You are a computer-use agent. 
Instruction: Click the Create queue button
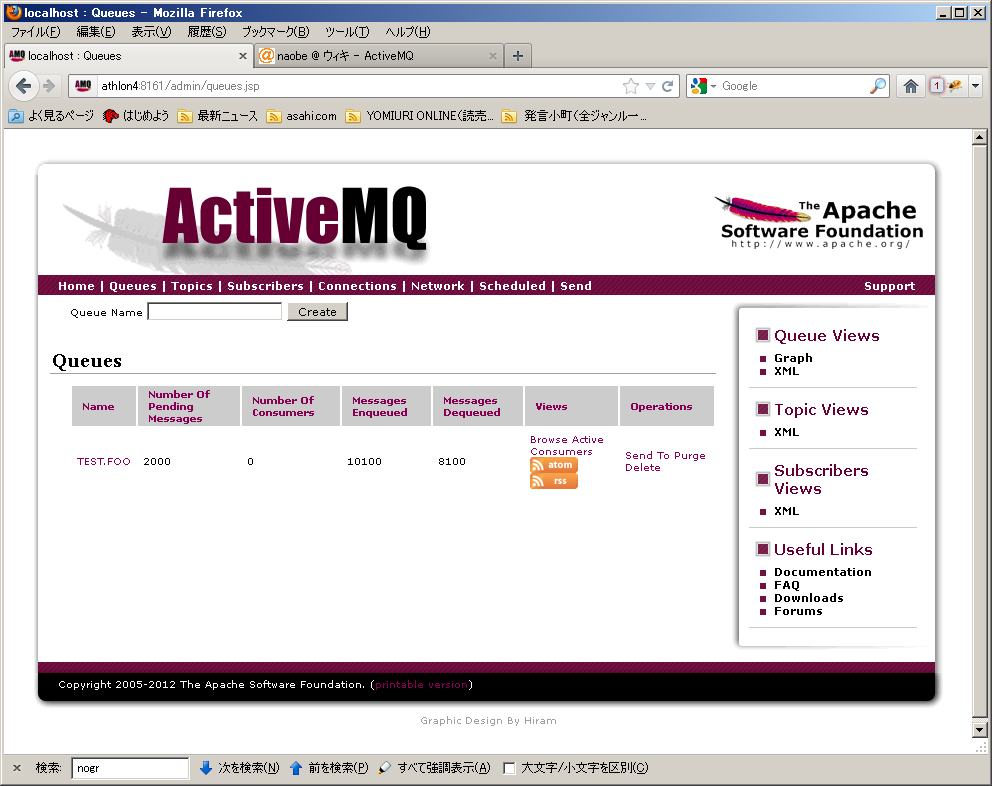[318, 312]
